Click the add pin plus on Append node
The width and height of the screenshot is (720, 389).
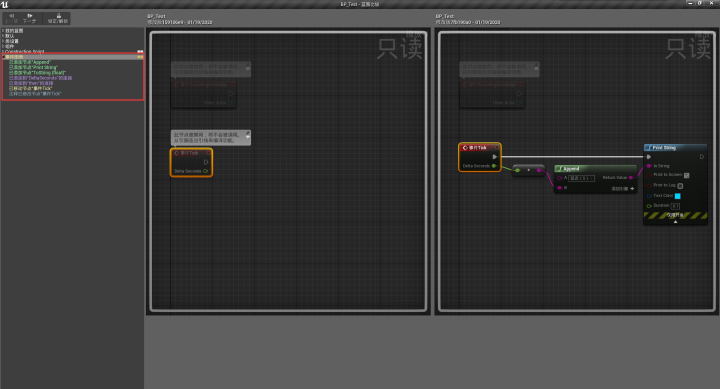[632, 188]
